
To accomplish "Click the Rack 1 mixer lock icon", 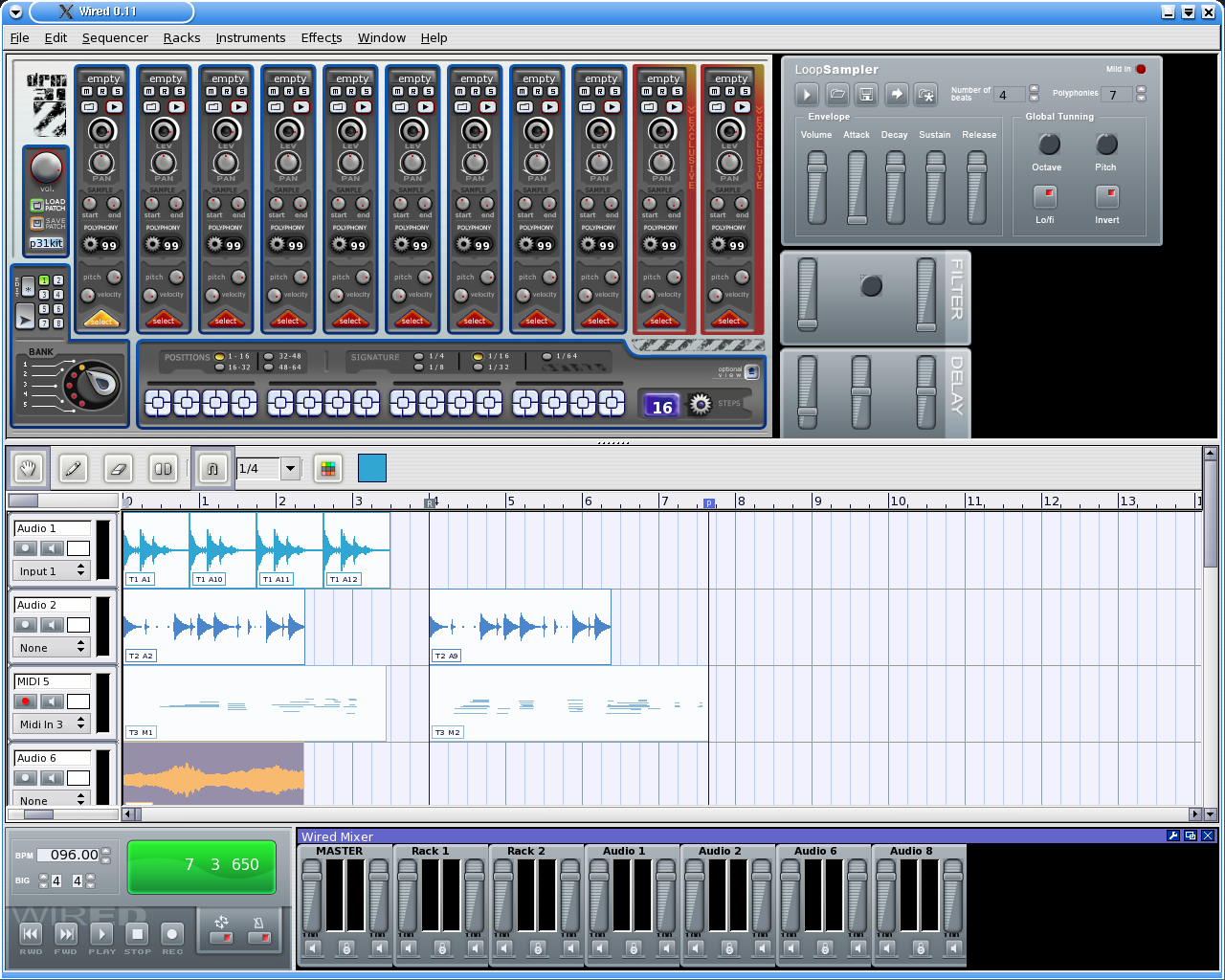I will (x=442, y=948).
